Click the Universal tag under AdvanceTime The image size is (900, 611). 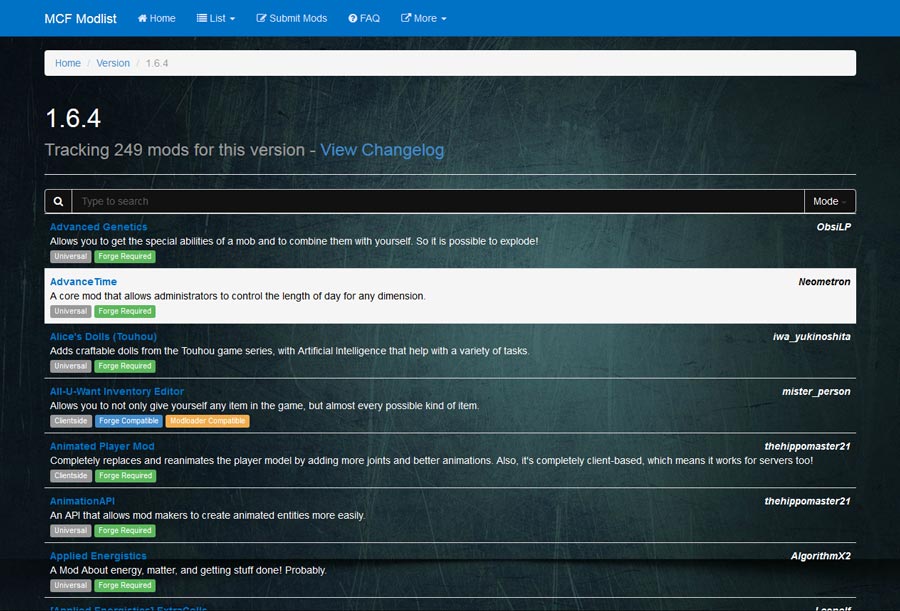coord(71,311)
